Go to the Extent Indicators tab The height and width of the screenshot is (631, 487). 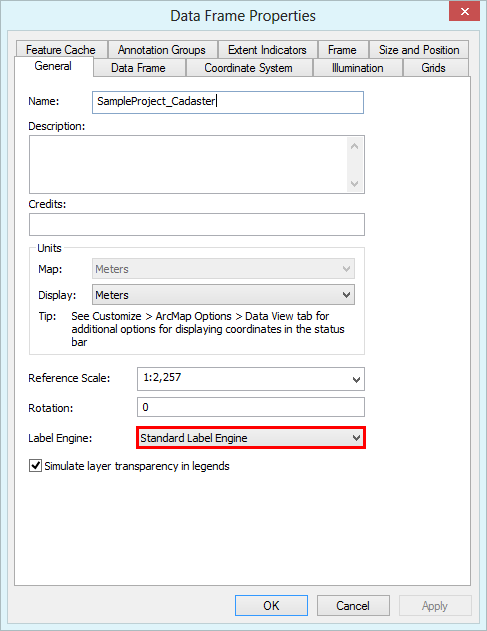coord(267,49)
